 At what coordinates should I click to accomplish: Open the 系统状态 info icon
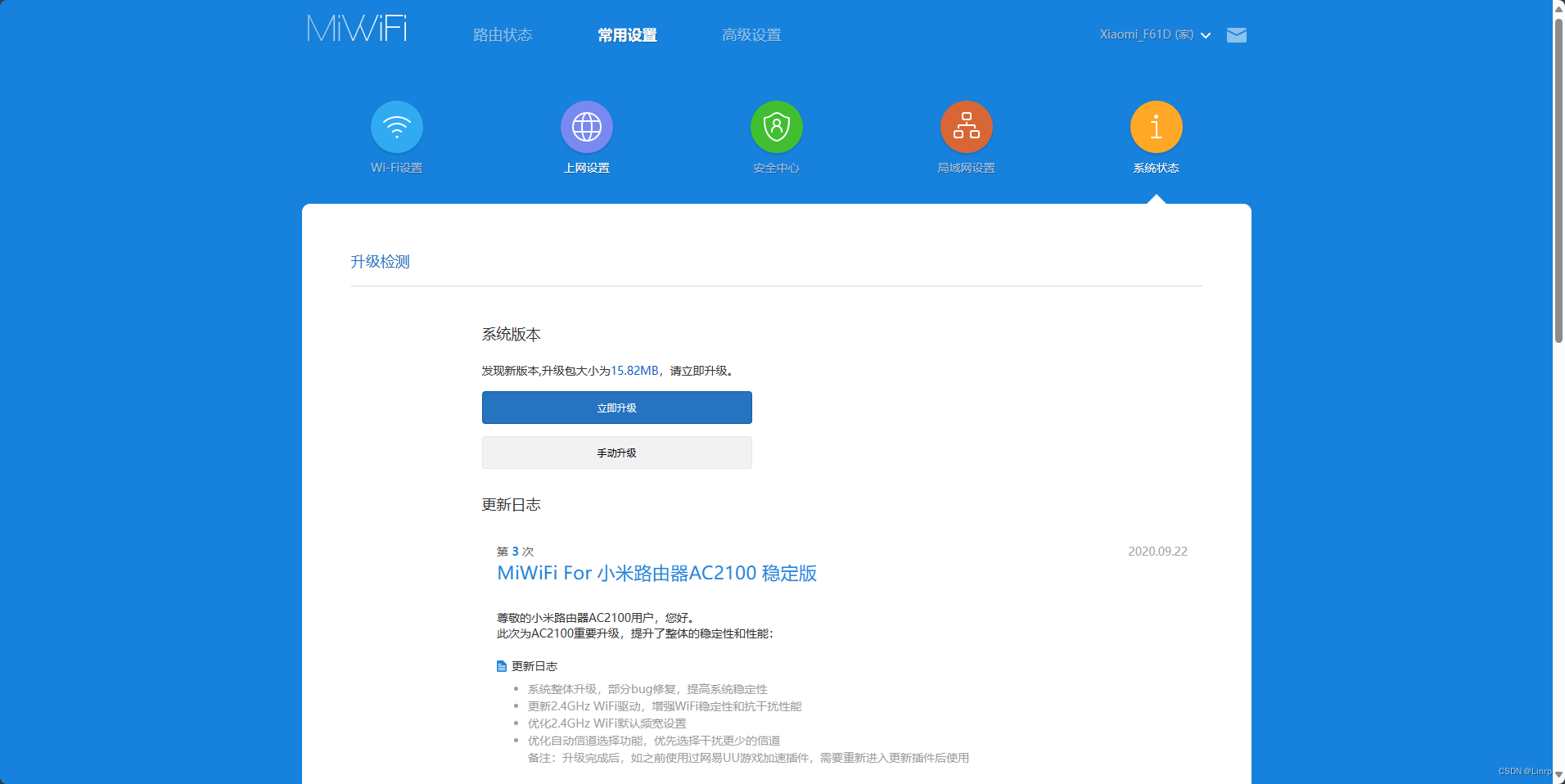(1157, 127)
